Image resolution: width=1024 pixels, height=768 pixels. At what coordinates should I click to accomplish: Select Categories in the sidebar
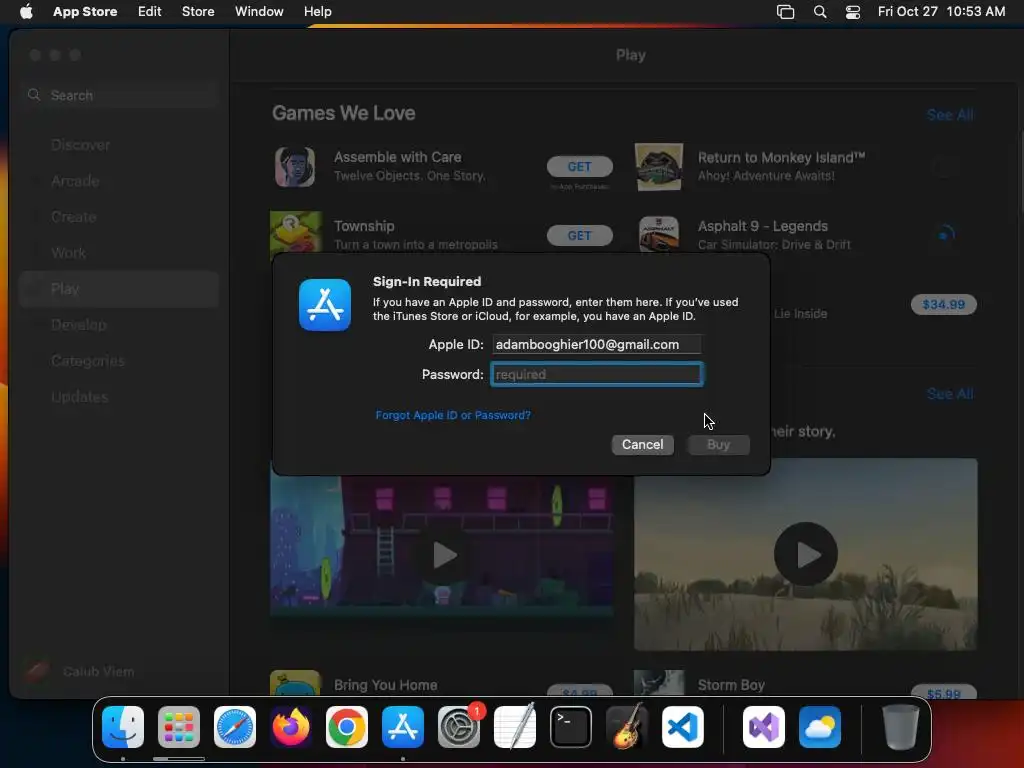(118, 360)
